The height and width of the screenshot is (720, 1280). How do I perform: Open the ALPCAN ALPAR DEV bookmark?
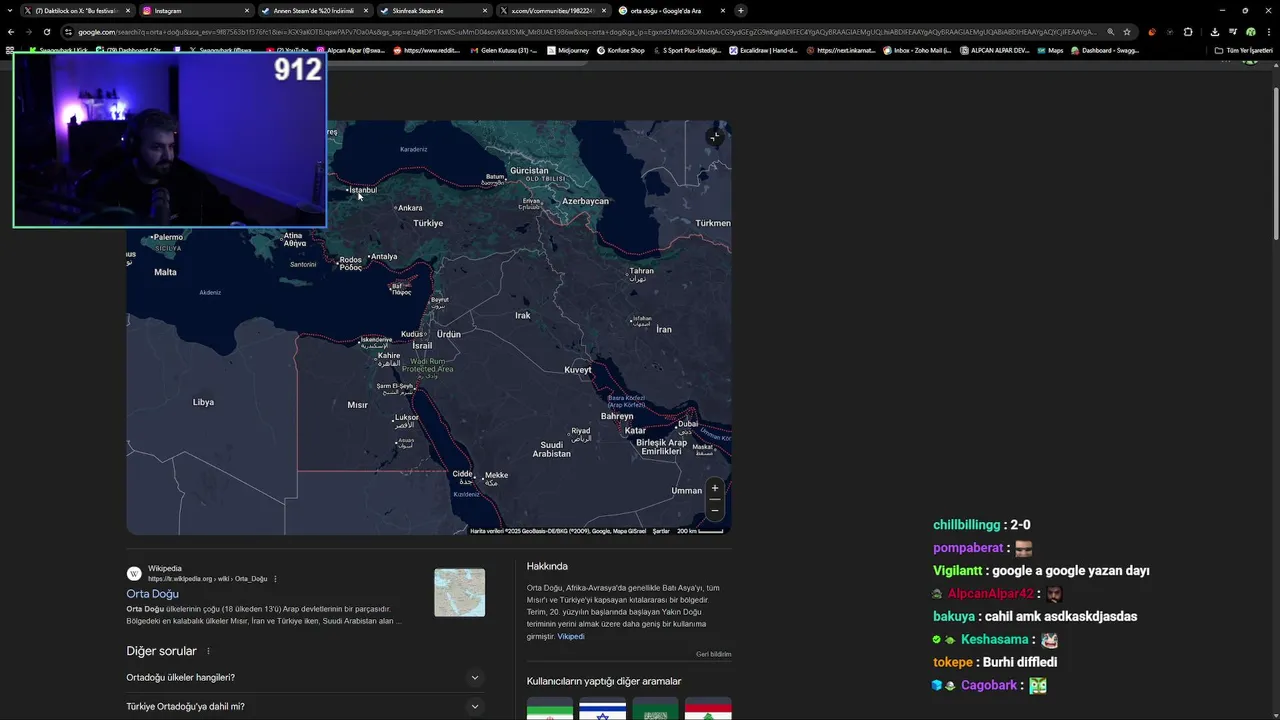point(994,50)
